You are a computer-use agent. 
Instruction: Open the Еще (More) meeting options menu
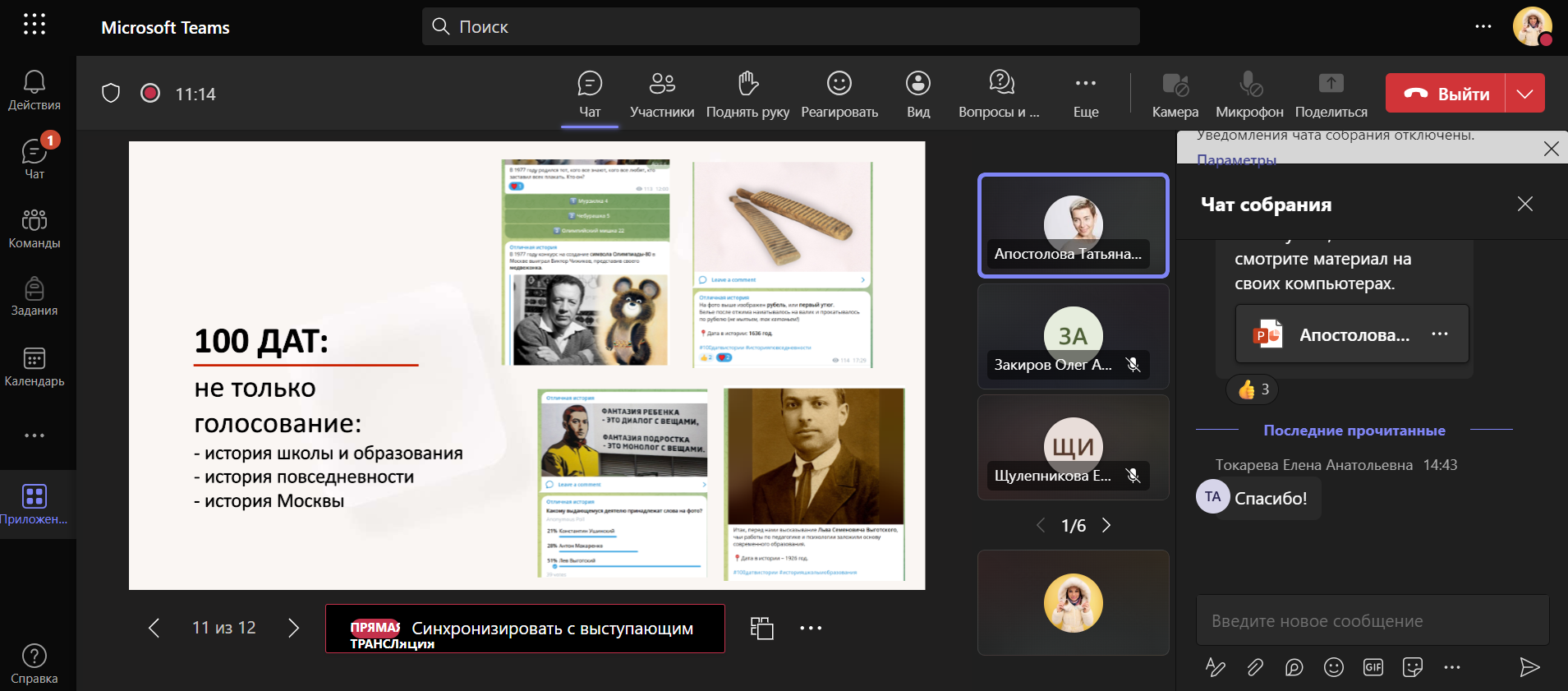pos(1085,94)
